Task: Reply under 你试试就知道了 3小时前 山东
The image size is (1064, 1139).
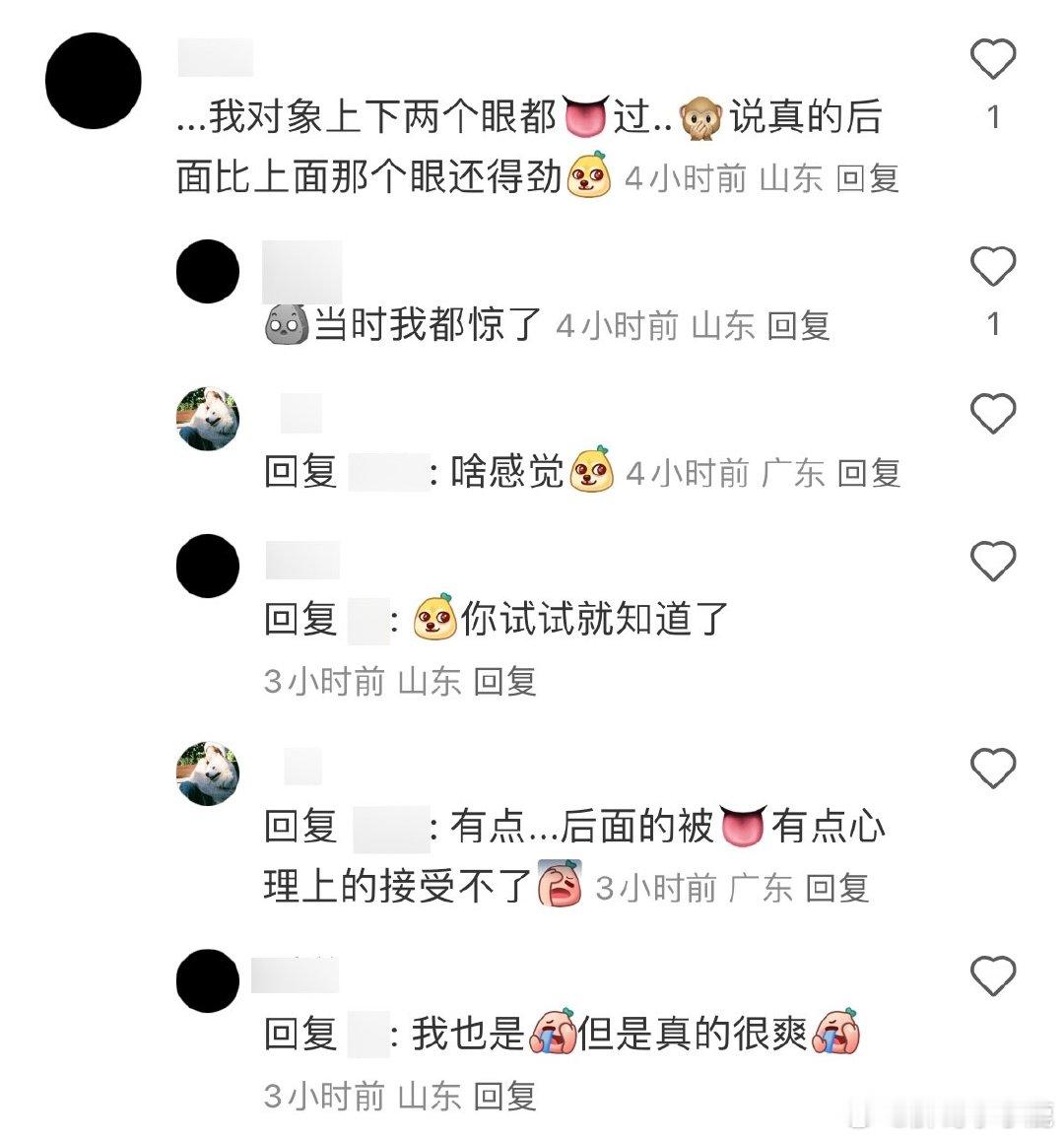Action: pos(504,682)
